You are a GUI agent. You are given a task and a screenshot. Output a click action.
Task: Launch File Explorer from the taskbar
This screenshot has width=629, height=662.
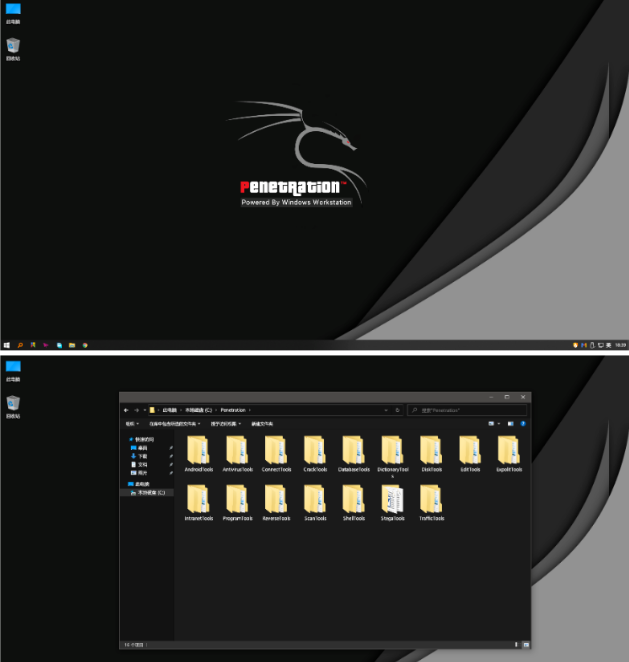coord(72,345)
